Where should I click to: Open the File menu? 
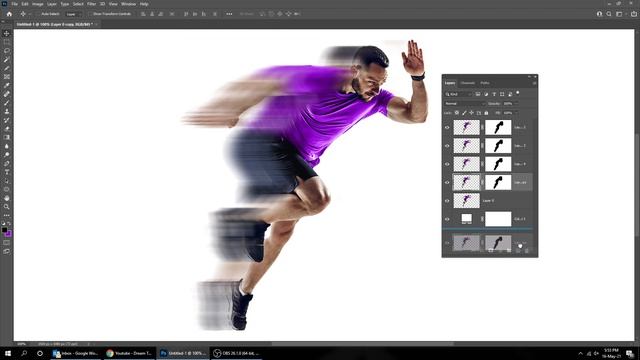pyautogui.click(x=14, y=4)
